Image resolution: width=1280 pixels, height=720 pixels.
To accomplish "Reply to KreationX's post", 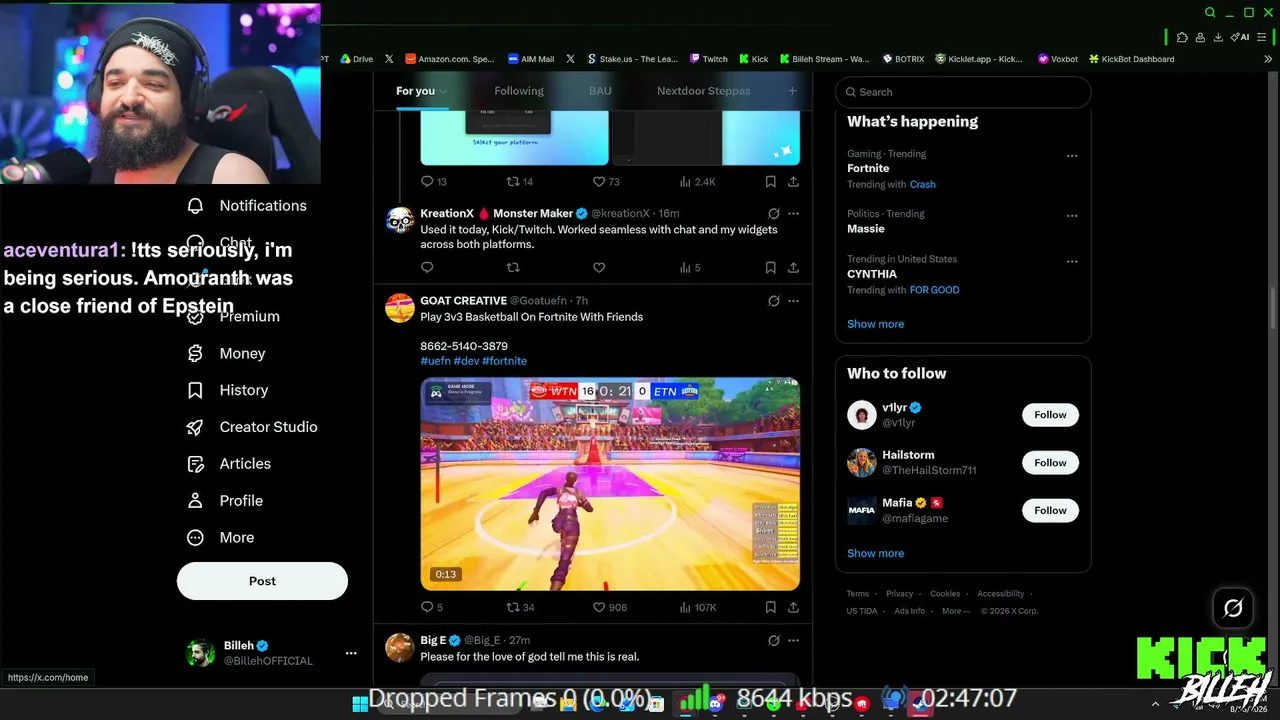I will click(427, 268).
